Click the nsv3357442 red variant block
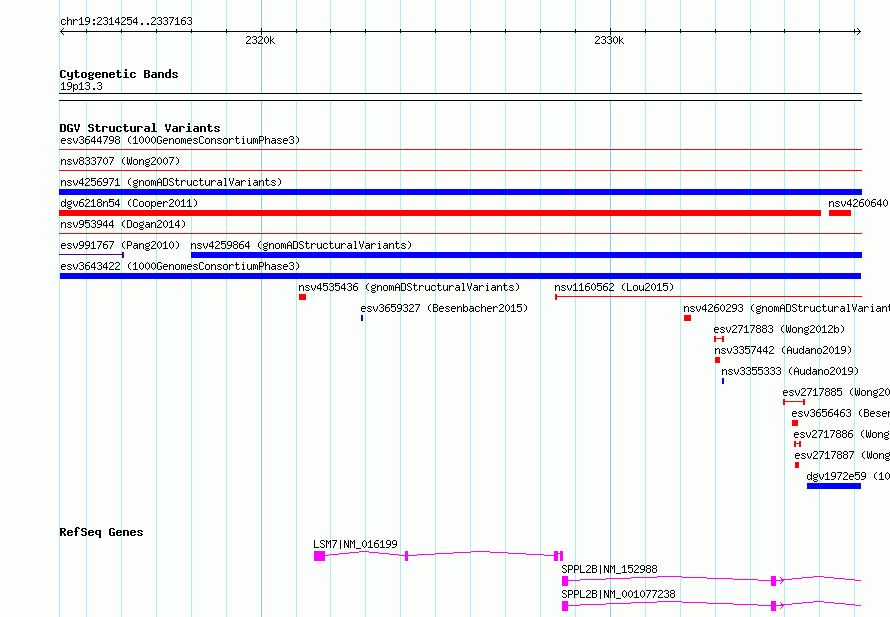The height and width of the screenshot is (617, 890). 717,360
